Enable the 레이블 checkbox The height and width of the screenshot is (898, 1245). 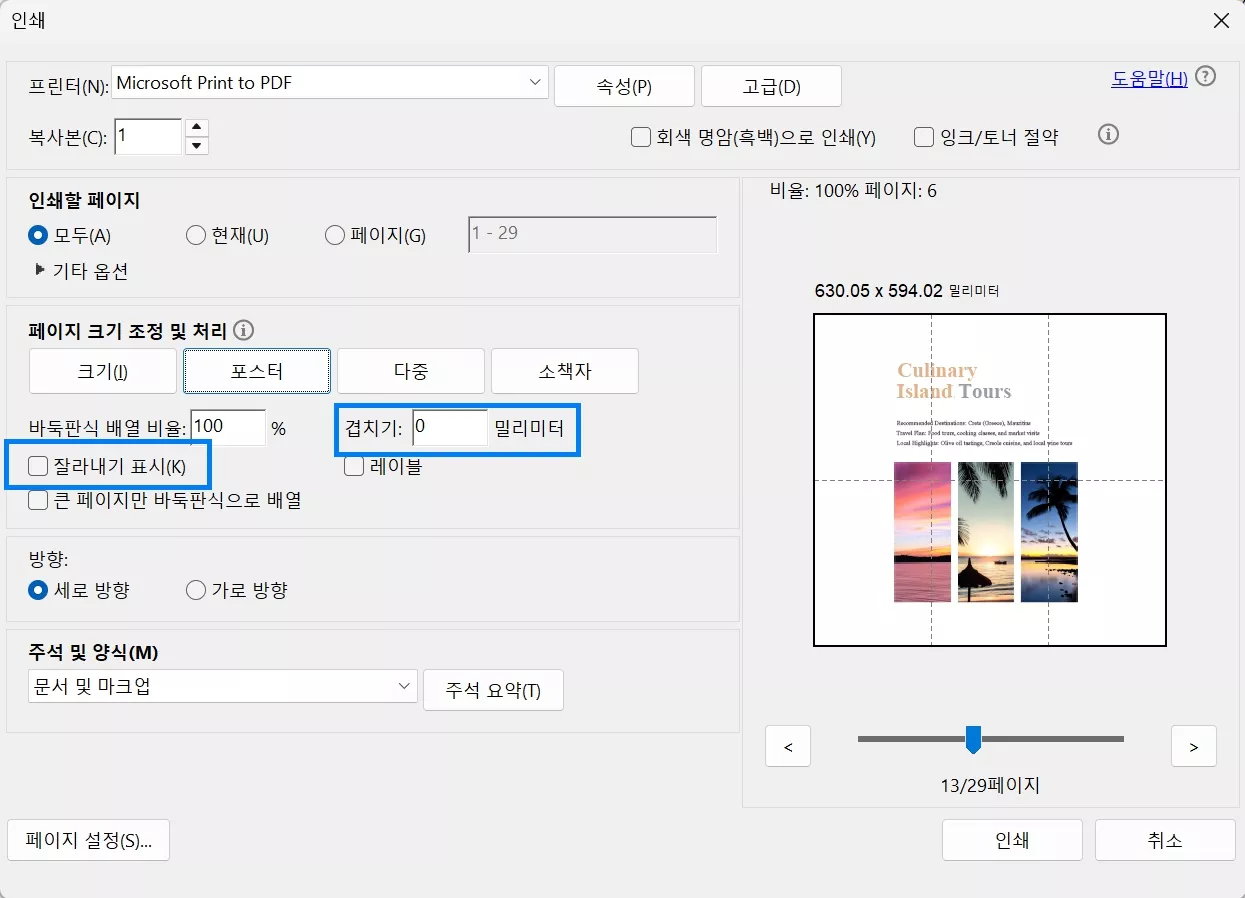[354, 466]
